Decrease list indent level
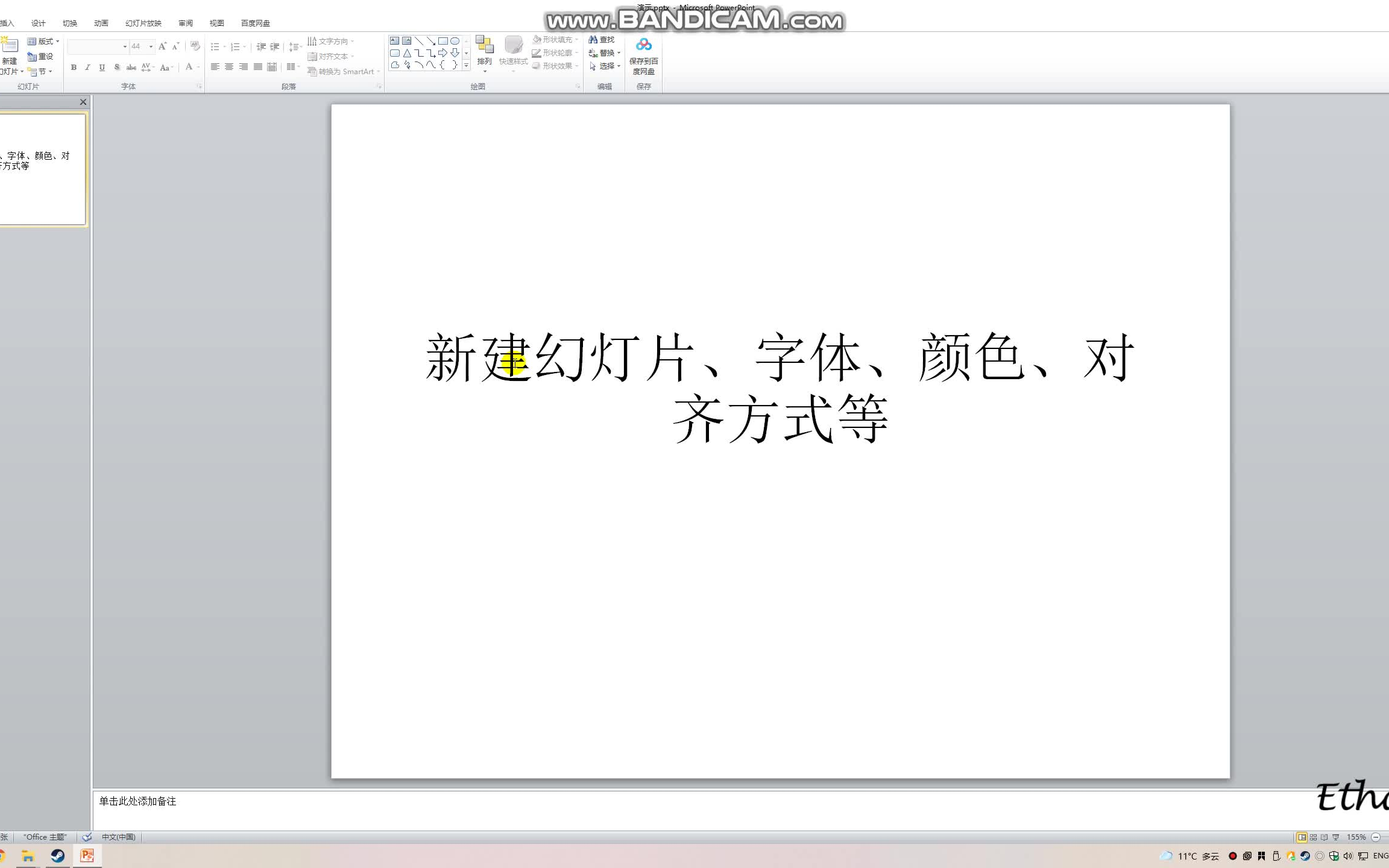The height and width of the screenshot is (868, 1389). click(261, 47)
